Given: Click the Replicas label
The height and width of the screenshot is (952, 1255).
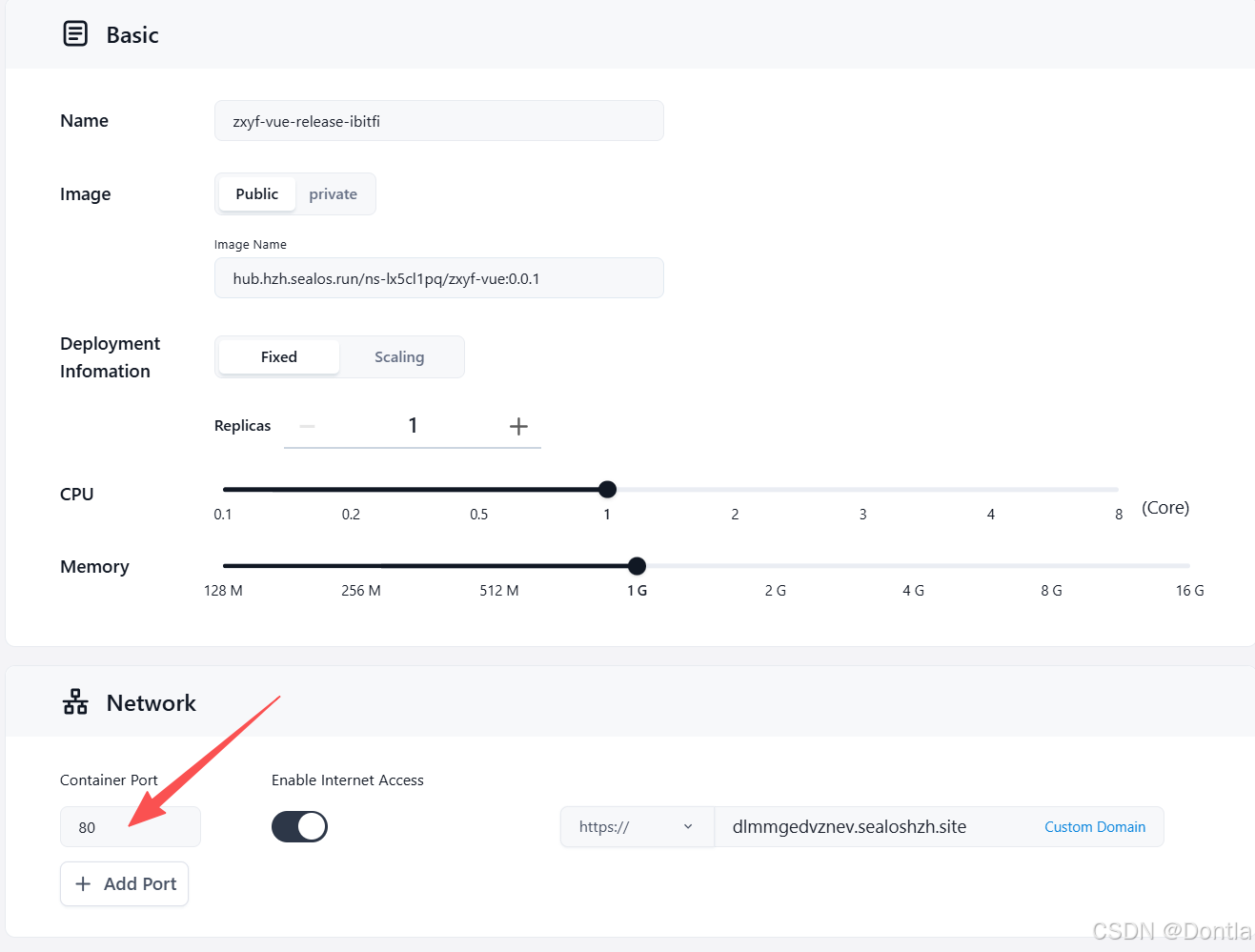Looking at the screenshot, I should (x=242, y=425).
